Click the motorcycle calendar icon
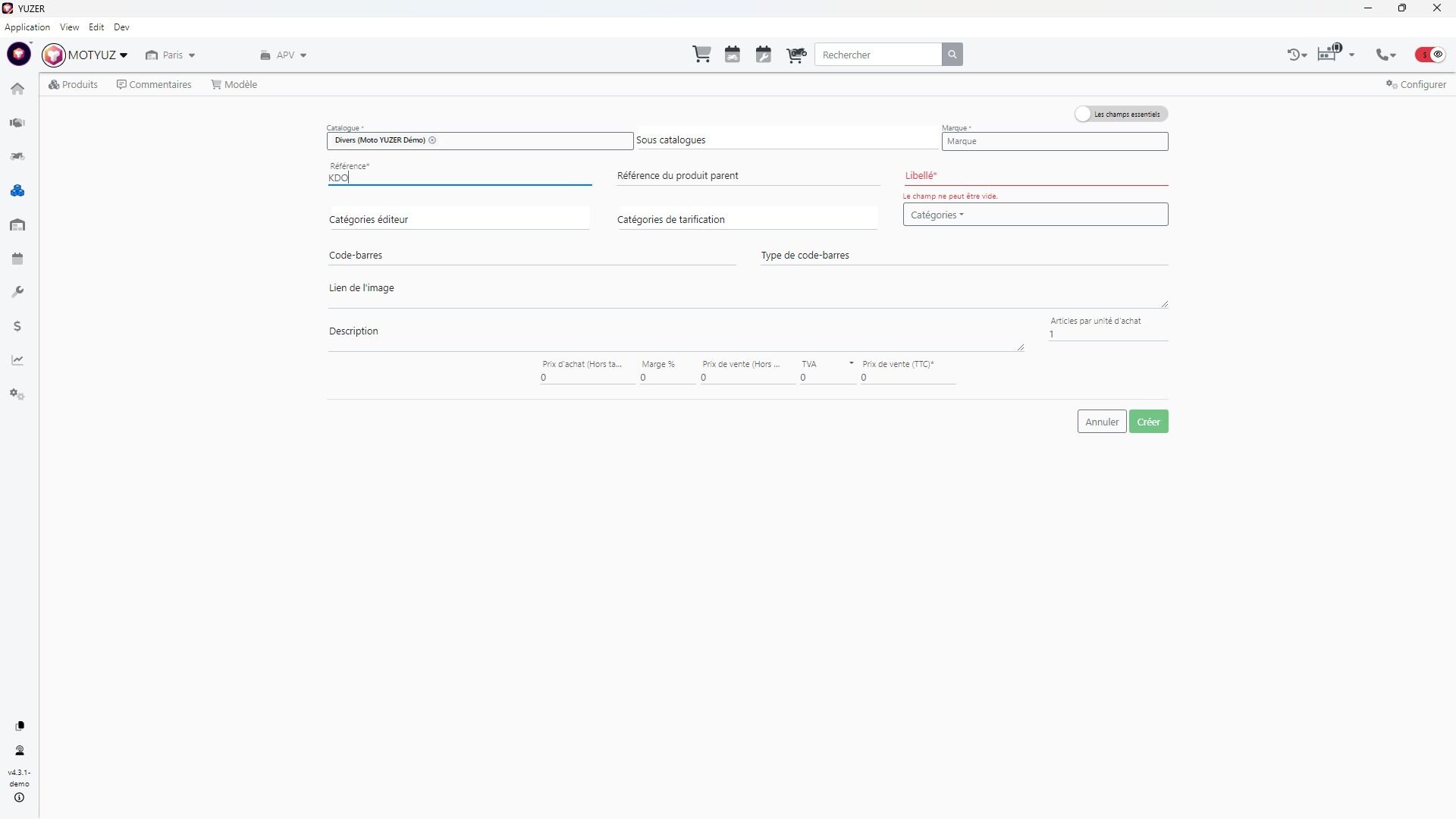The height and width of the screenshot is (819, 1456). click(733, 55)
